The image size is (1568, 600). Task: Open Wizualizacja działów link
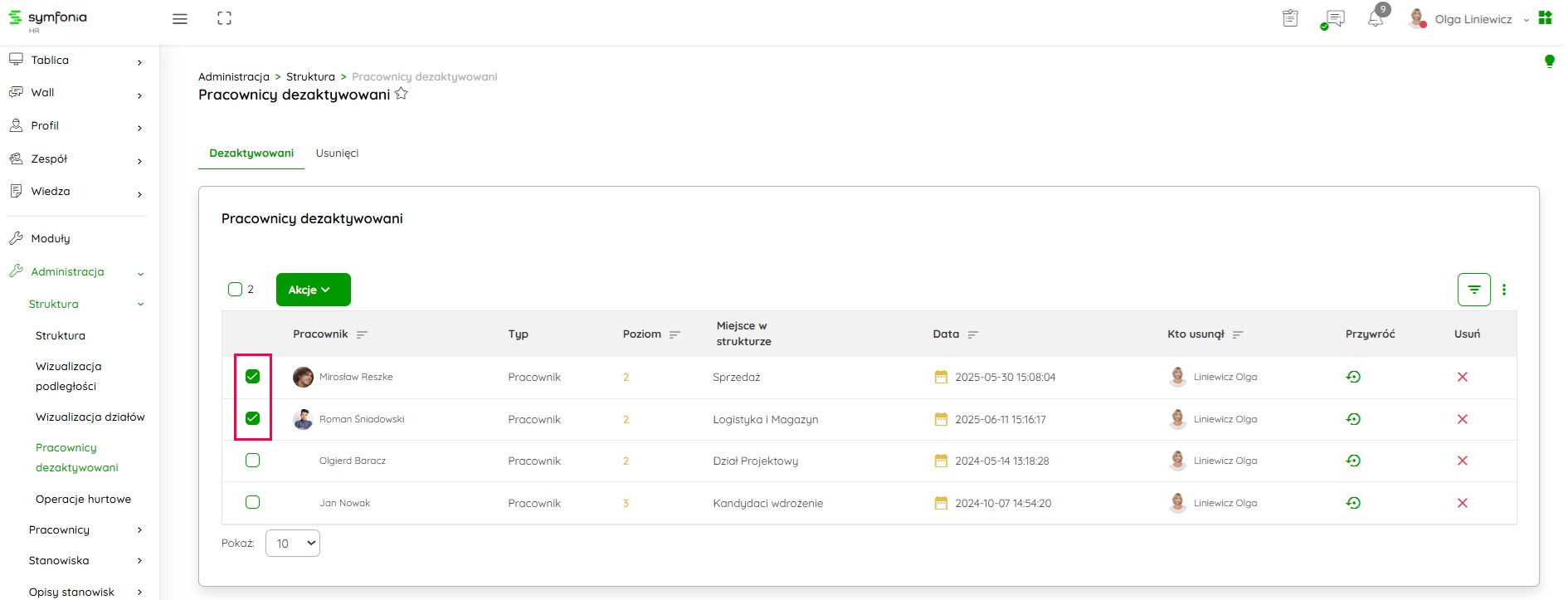[x=90, y=417]
